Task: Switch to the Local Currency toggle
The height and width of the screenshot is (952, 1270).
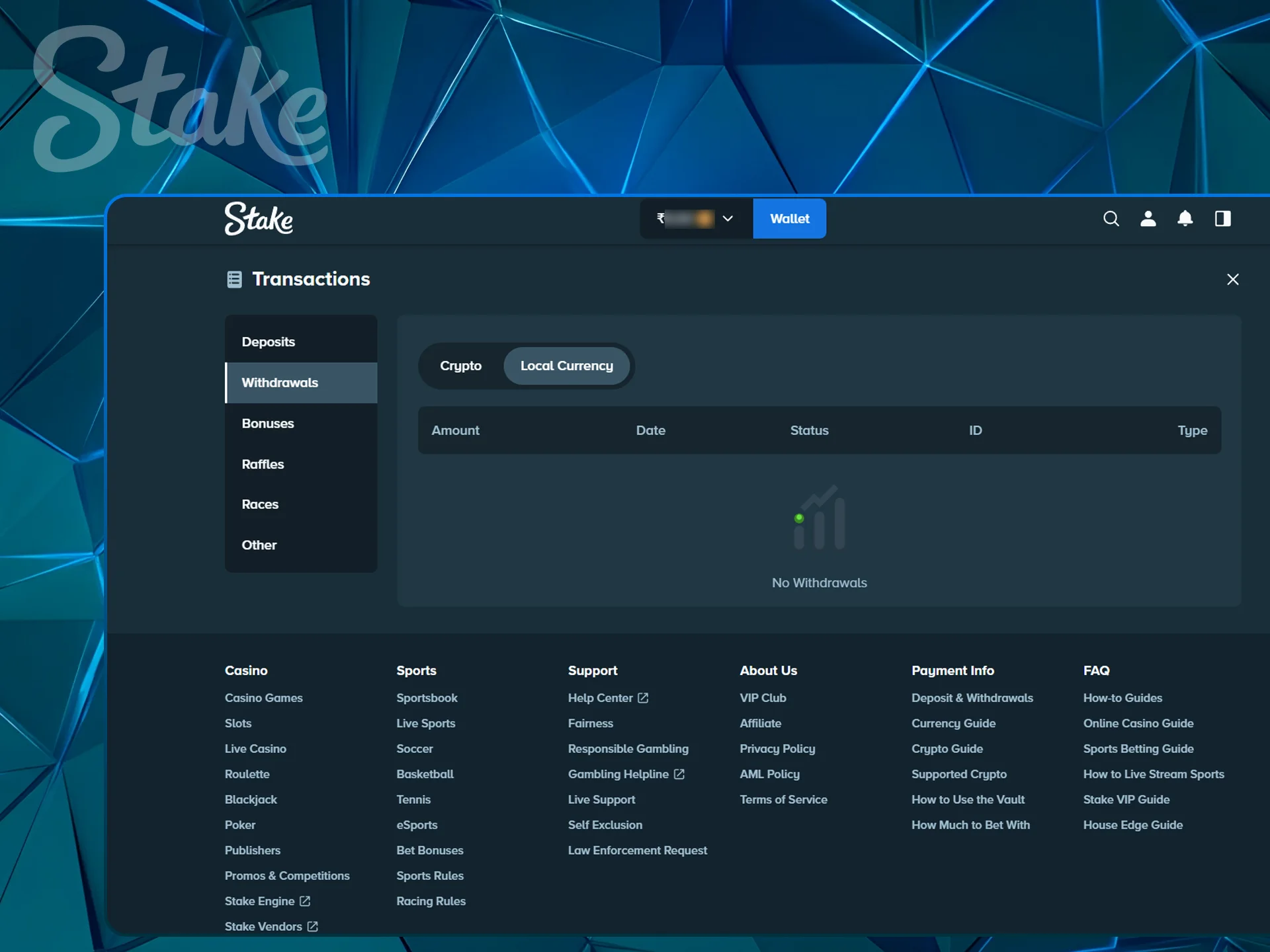Action: click(567, 366)
